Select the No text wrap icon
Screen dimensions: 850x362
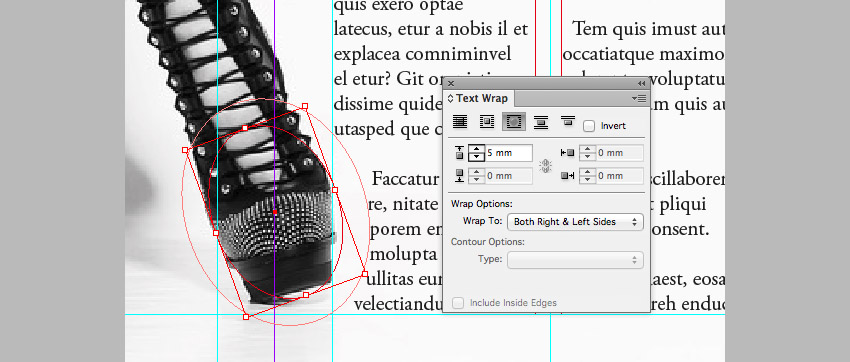click(x=460, y=122)
